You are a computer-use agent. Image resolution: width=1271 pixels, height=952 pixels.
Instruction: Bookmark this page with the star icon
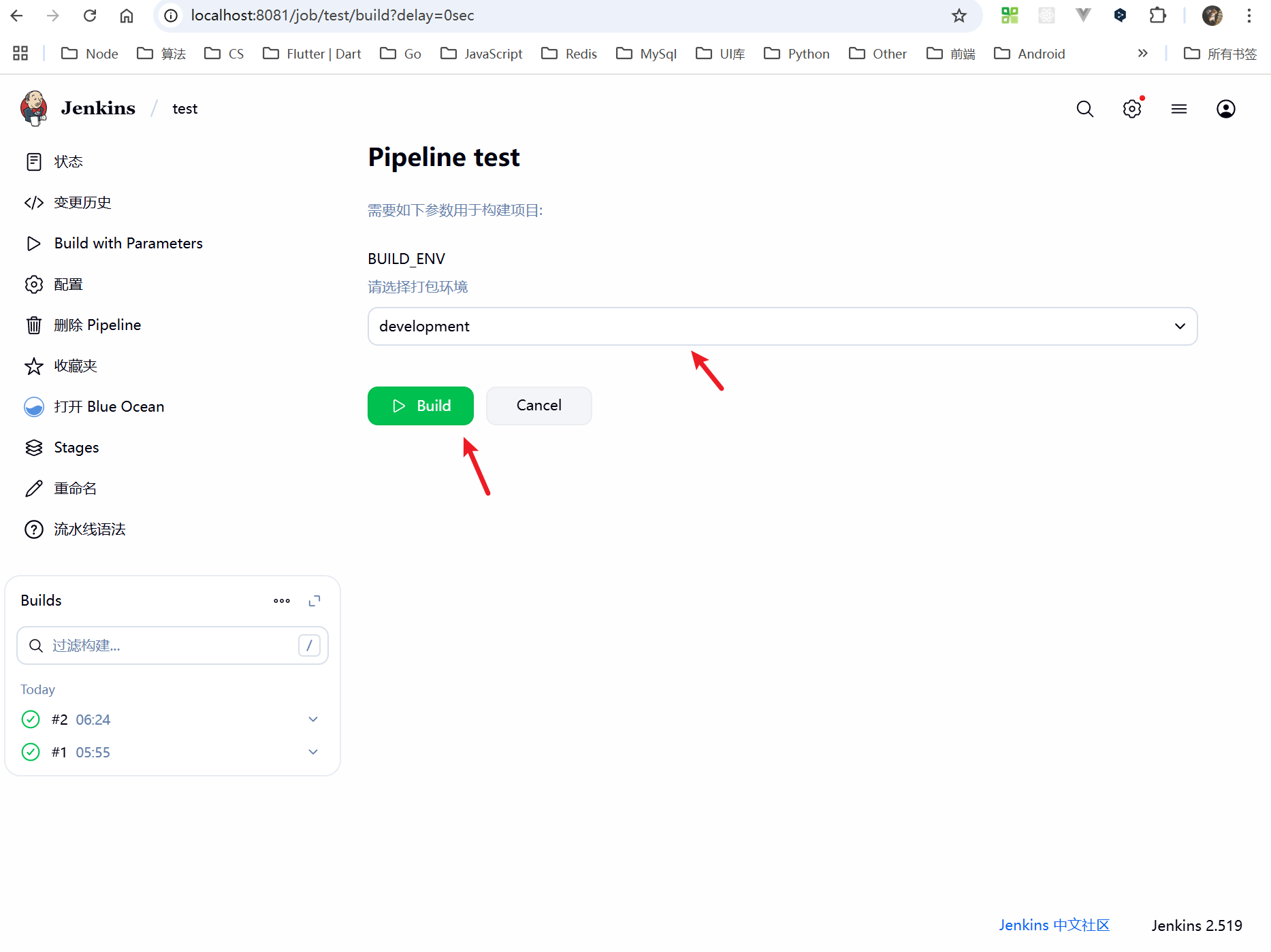[x=959, y=16]
